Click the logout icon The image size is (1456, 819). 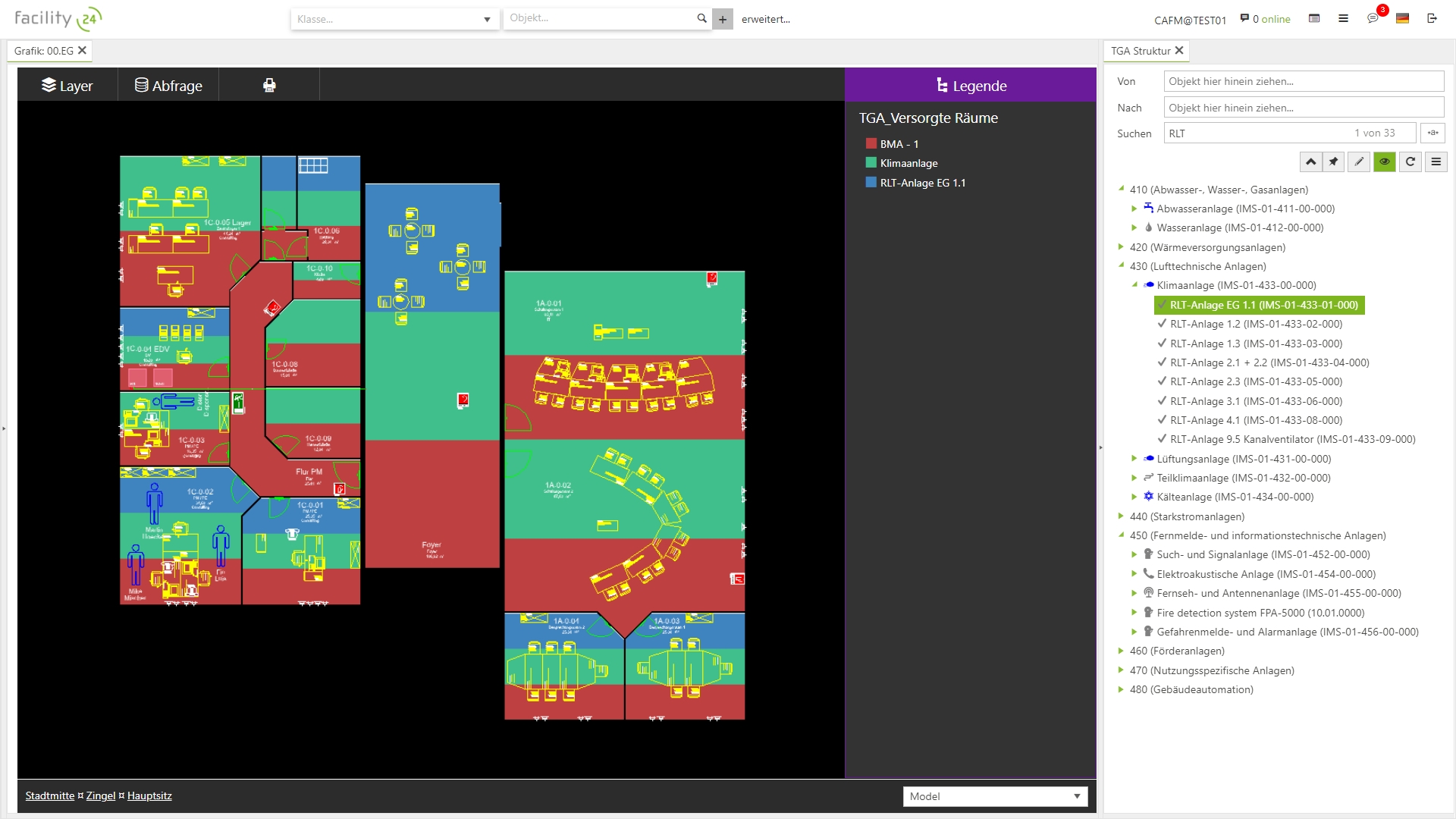click(1432, 18)
